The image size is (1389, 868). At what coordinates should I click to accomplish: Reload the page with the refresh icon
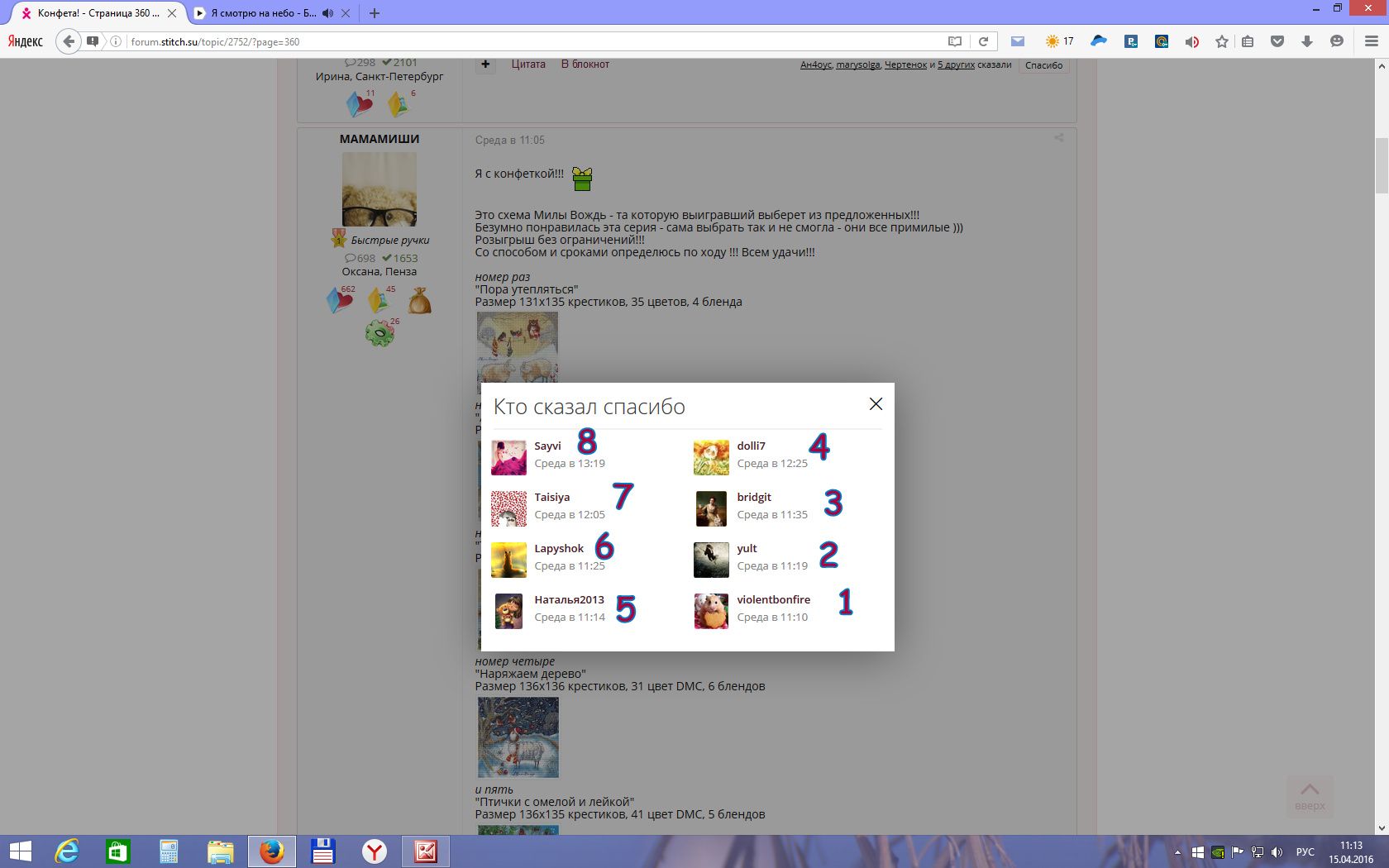(x=983, y=41)
